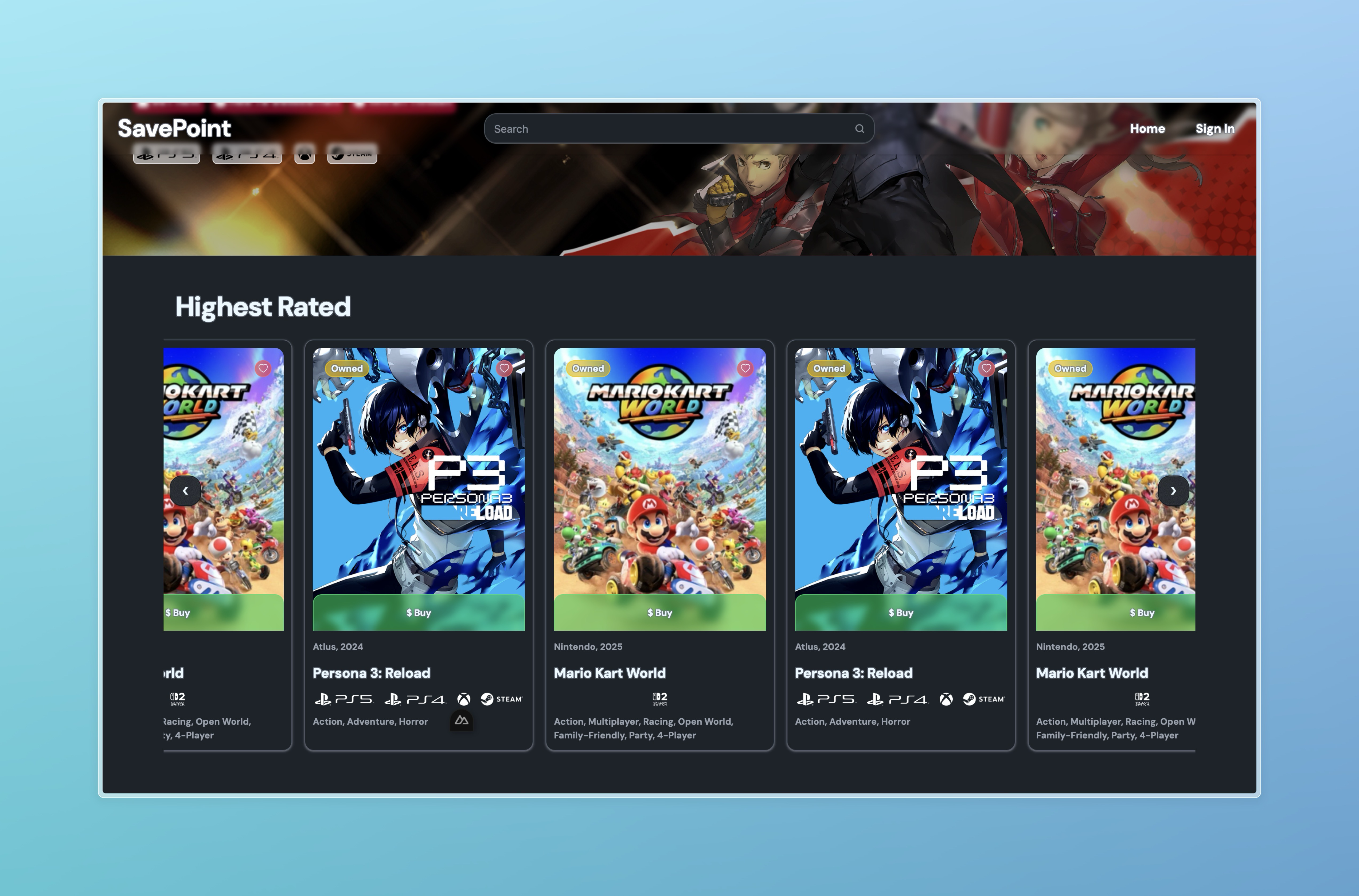
Task: Click the Steam icon on second Persona 3 card
Action: point(983,699)
